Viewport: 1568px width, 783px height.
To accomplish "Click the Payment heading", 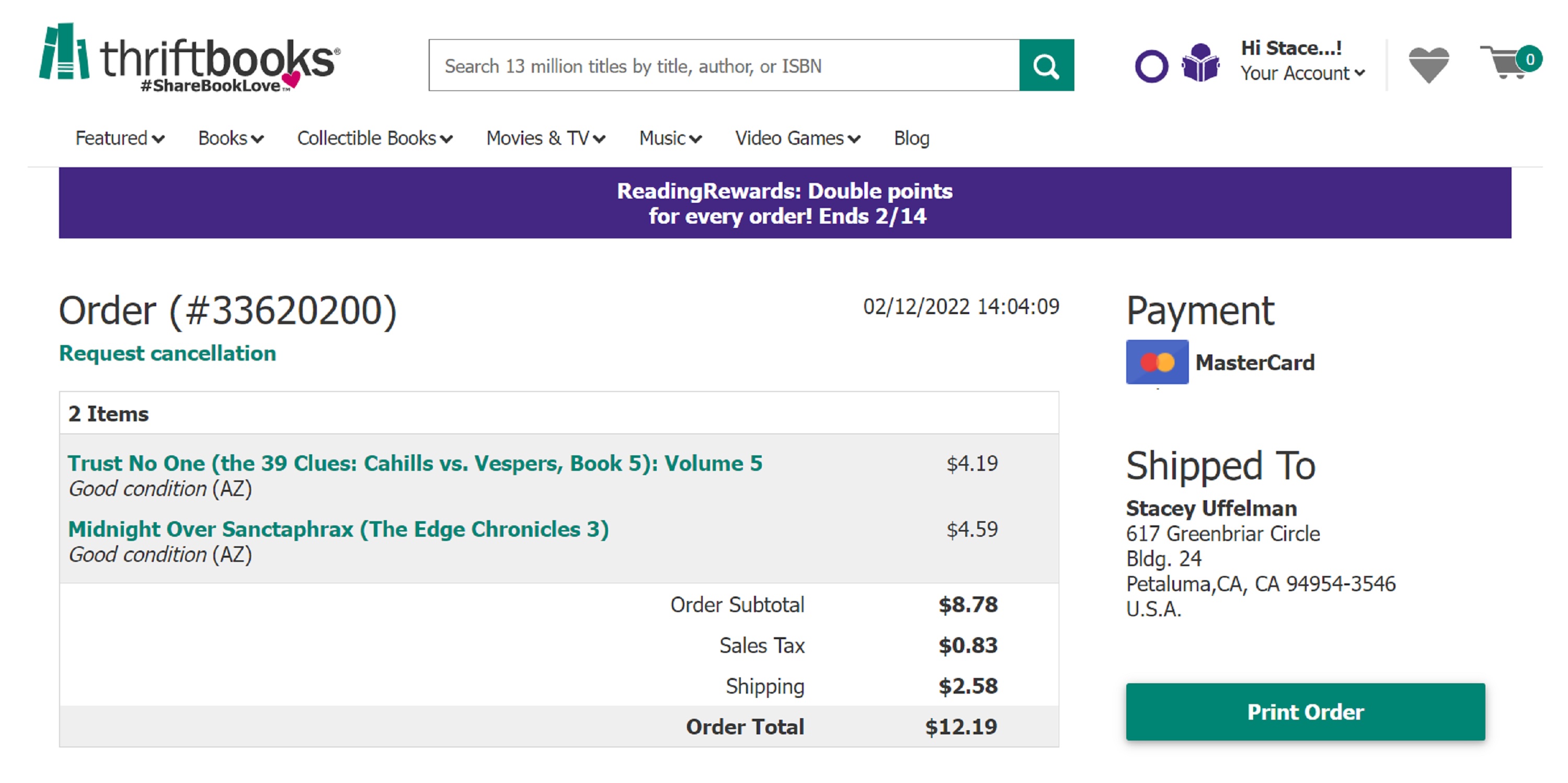I will (1200, 311).
